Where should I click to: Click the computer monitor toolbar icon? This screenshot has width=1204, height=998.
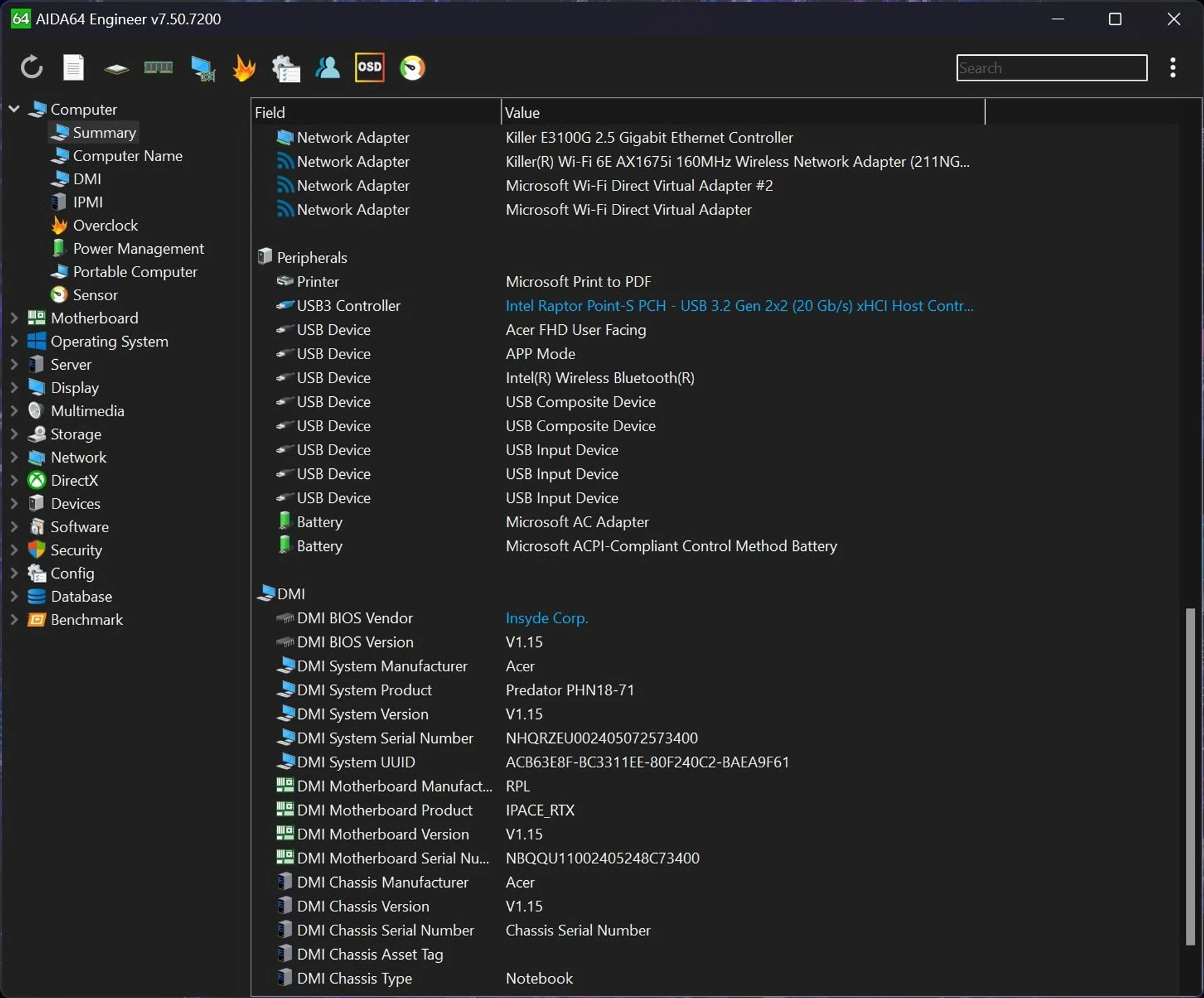click(203, 68)
